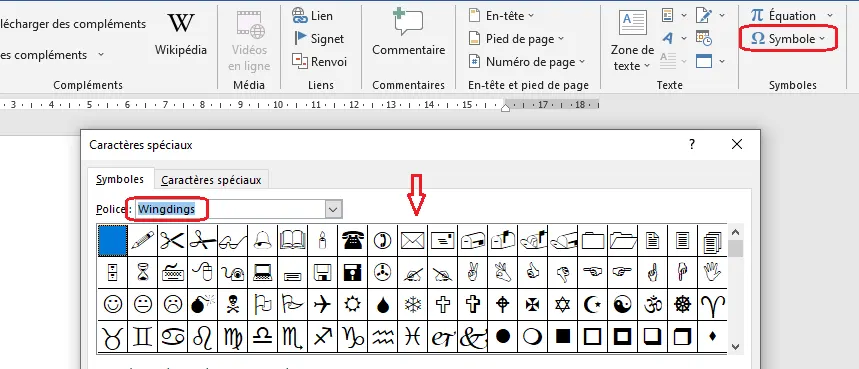Select the Pisces zodiac symbol
859x369 pixels.
413,337
